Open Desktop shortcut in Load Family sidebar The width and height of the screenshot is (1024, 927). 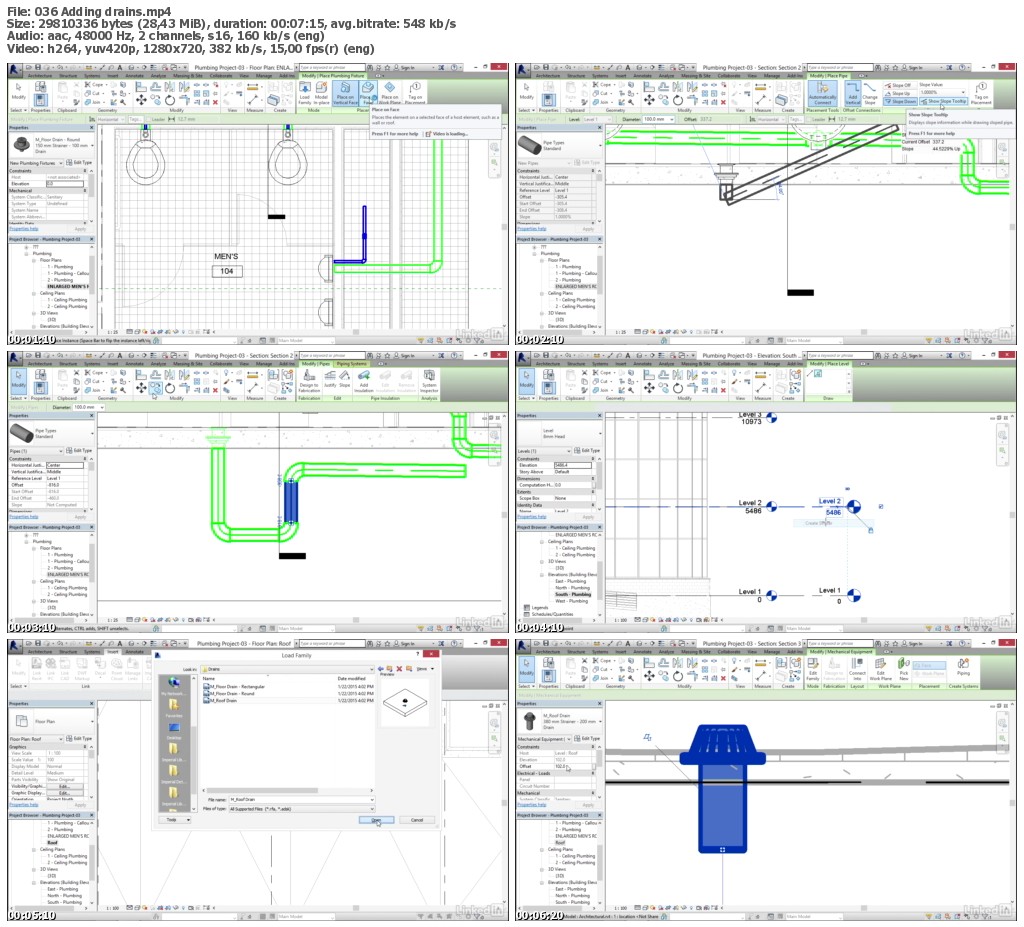[x=174, y=730]
